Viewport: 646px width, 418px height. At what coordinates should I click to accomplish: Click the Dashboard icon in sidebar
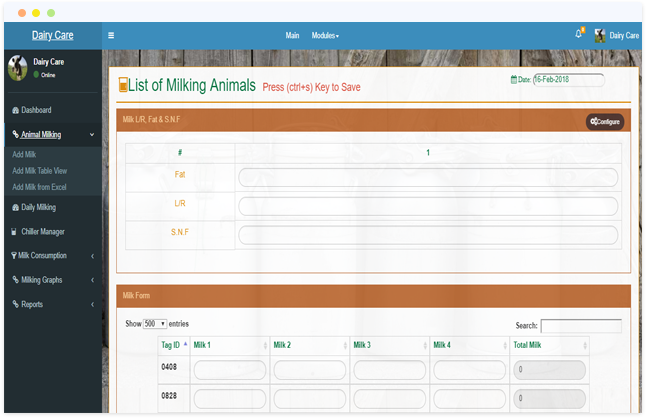point(16,110)
